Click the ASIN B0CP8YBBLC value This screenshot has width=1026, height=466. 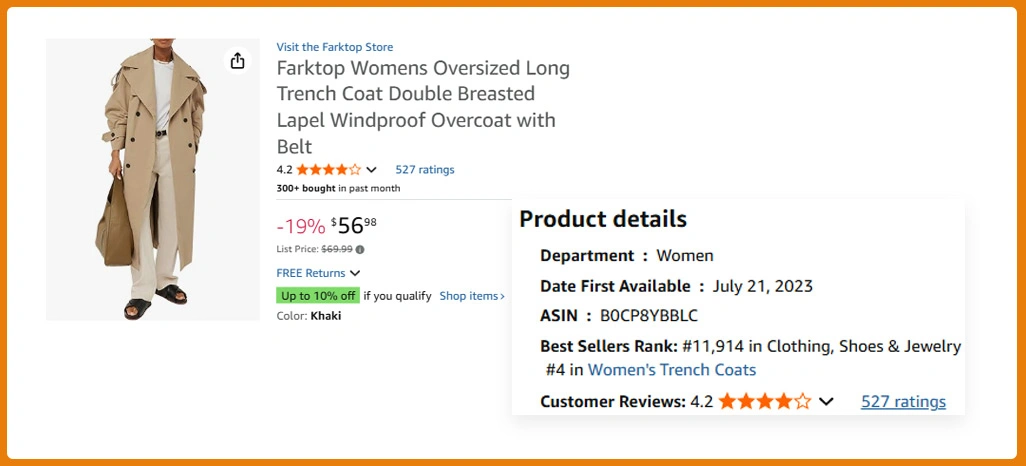tap(648, 316)
